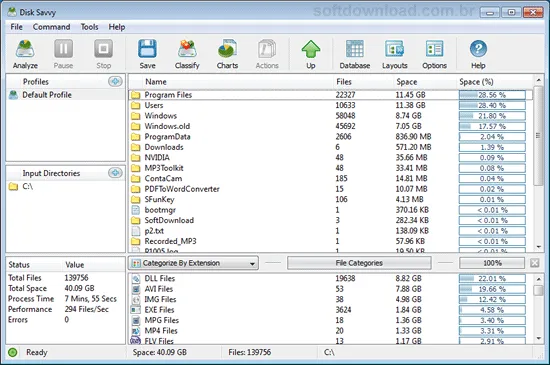Click the p2.txt file icon
550x365 pixels.
pos(136,231)
